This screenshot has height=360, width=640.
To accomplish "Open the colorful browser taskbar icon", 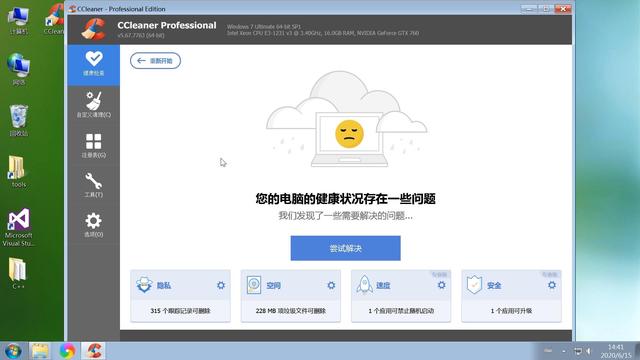I will pyautogui.click(x=67, y=351).
